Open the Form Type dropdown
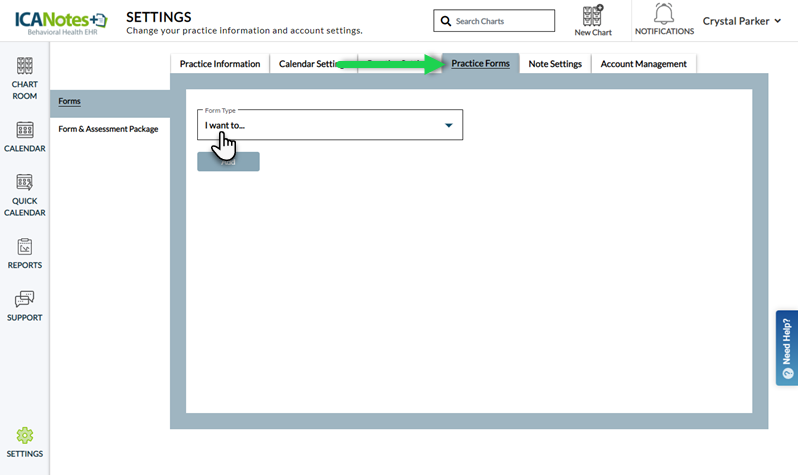This screenshot has height=475, width=799. coord(330,125)
